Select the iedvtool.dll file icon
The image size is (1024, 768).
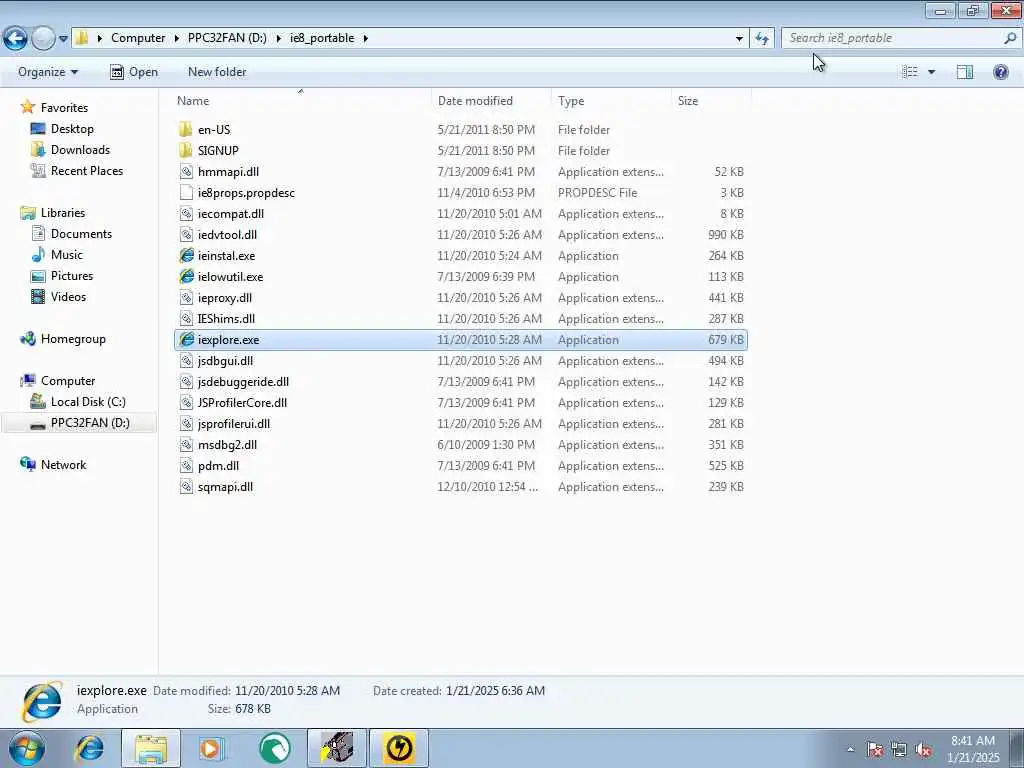point(186,234)
